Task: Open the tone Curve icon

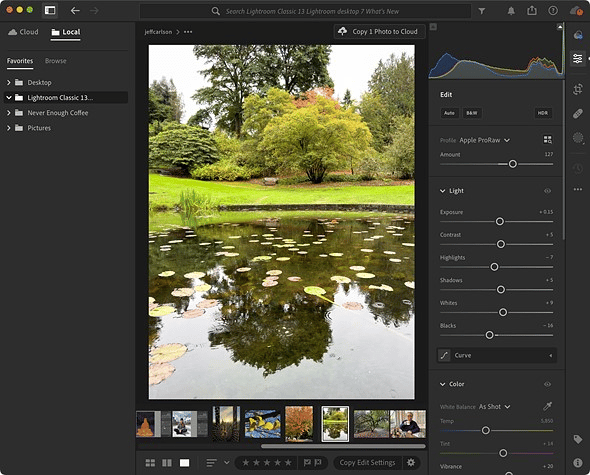Action: pyautogui.click(x=444, y=355)
